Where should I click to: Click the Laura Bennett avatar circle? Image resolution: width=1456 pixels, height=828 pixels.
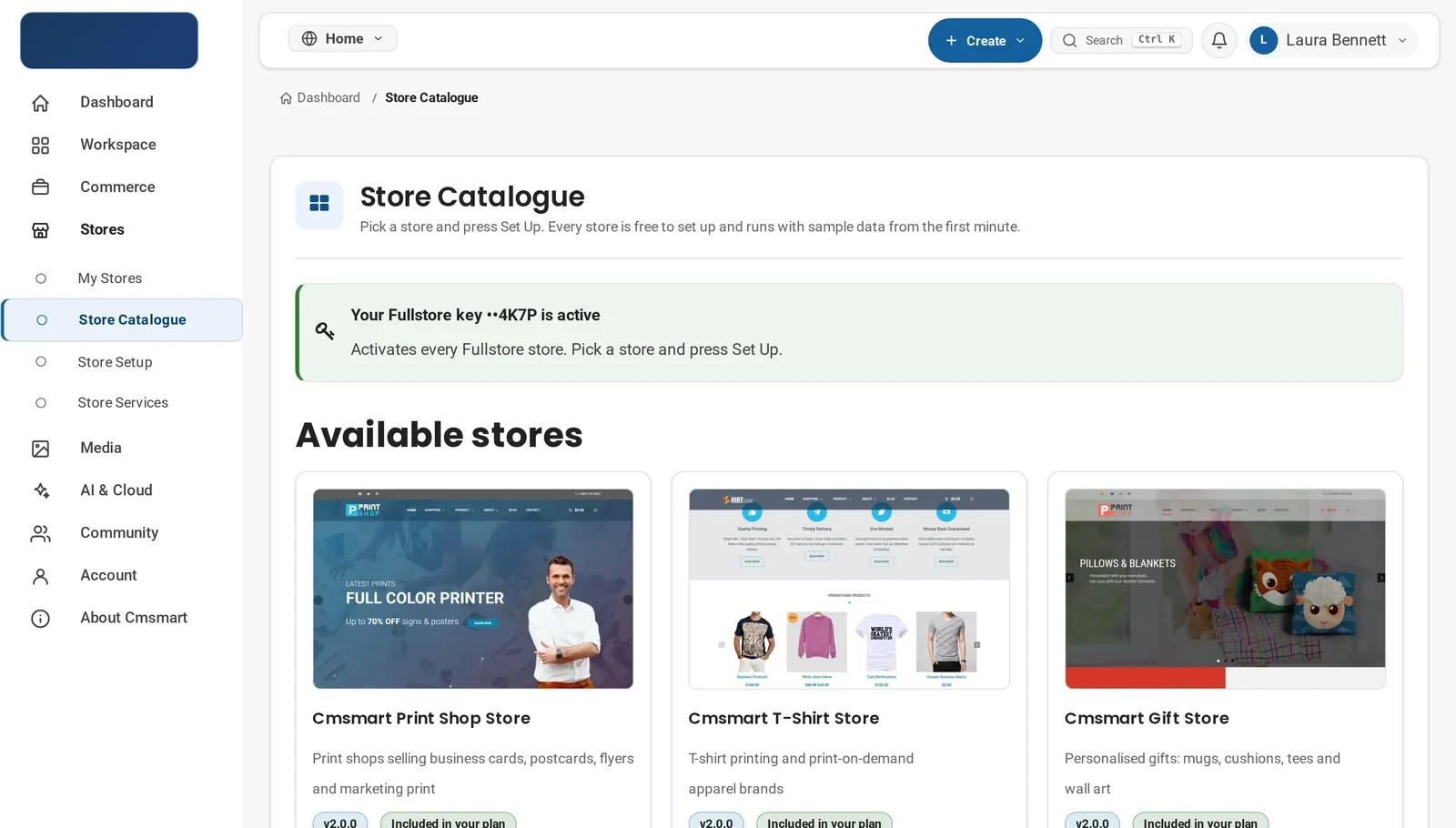click(x=1263, y=40)
